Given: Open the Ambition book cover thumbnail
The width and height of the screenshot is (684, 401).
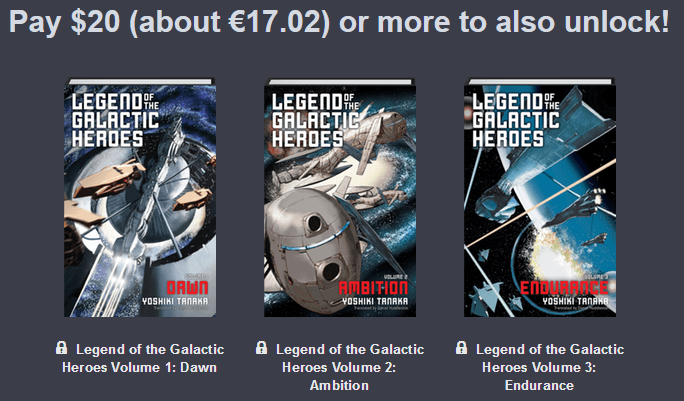Looking at the screenshot, I should [x=340, y=198].
